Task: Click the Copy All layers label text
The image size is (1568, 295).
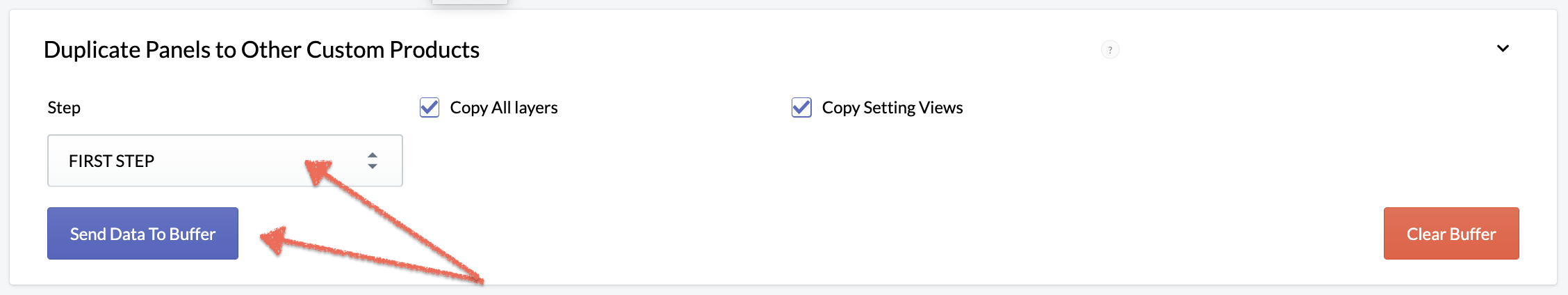Action: click(504, 108)
